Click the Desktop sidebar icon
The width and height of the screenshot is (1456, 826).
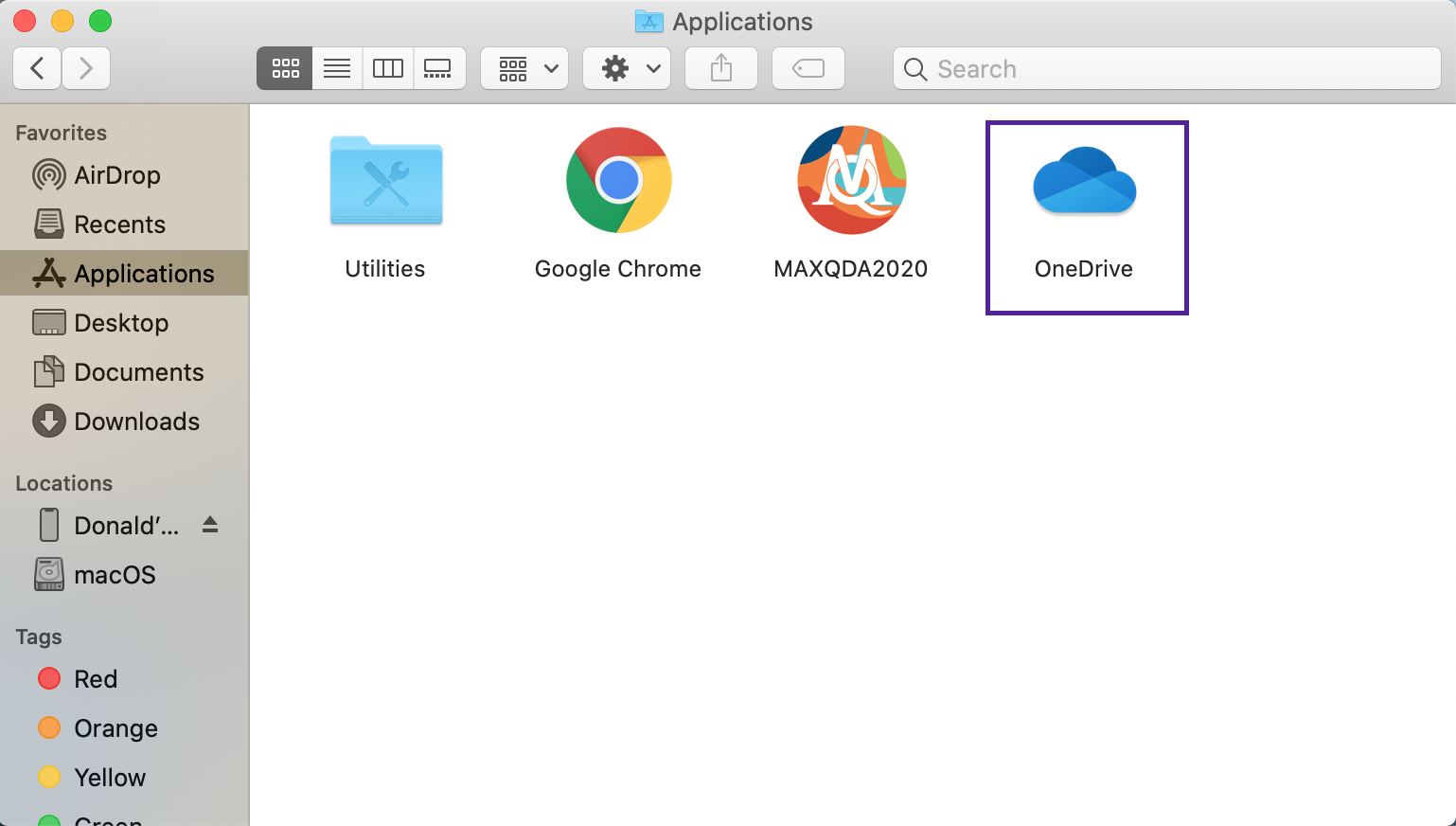[x=49, y=323]
